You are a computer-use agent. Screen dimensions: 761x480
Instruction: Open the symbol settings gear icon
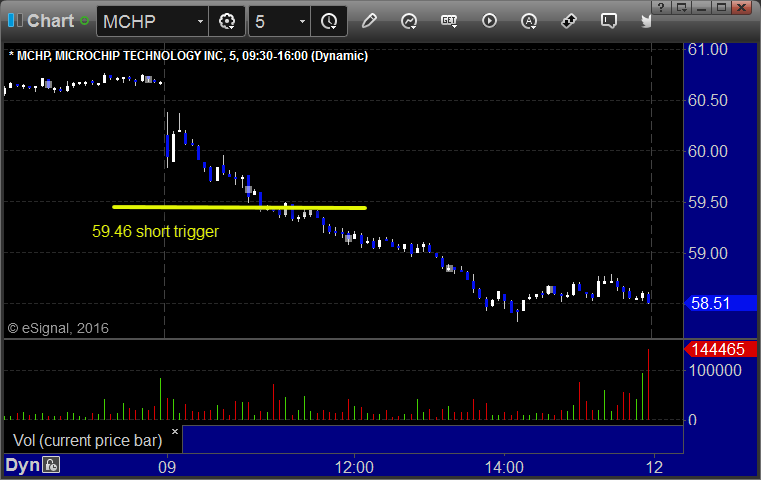pos(227,21)
